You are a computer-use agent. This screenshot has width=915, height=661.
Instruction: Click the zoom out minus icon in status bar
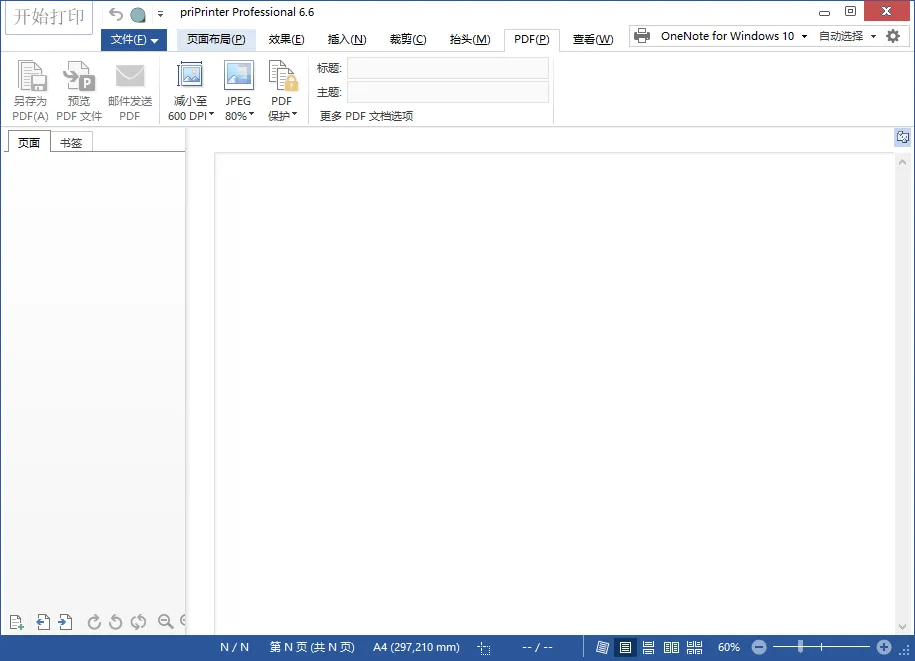[759, 647]
